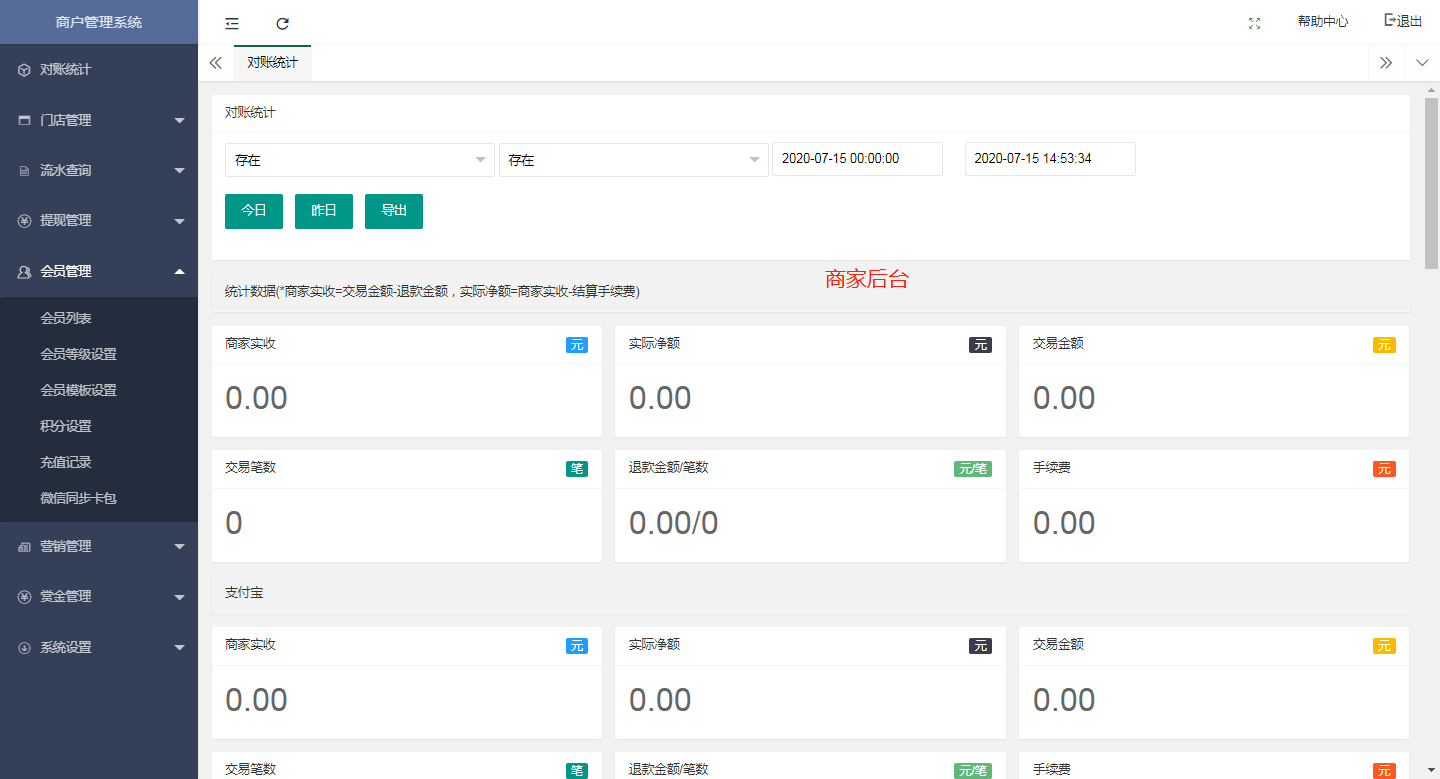Click the 提现管理 expand arrow
The width and height of the screenshot is (1440, 779).
click(180, 221)
